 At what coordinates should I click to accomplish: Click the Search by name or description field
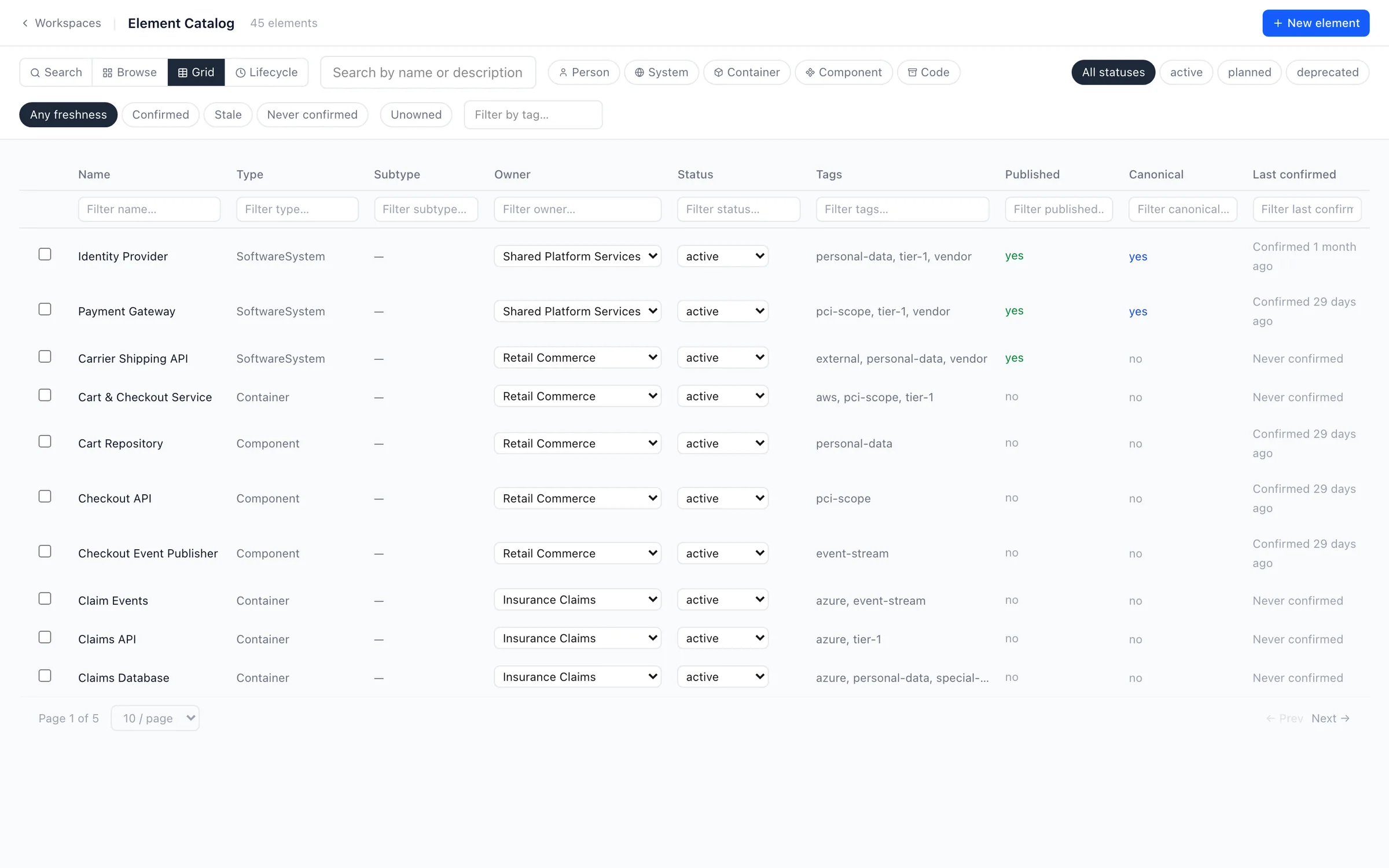coord(428,72)
